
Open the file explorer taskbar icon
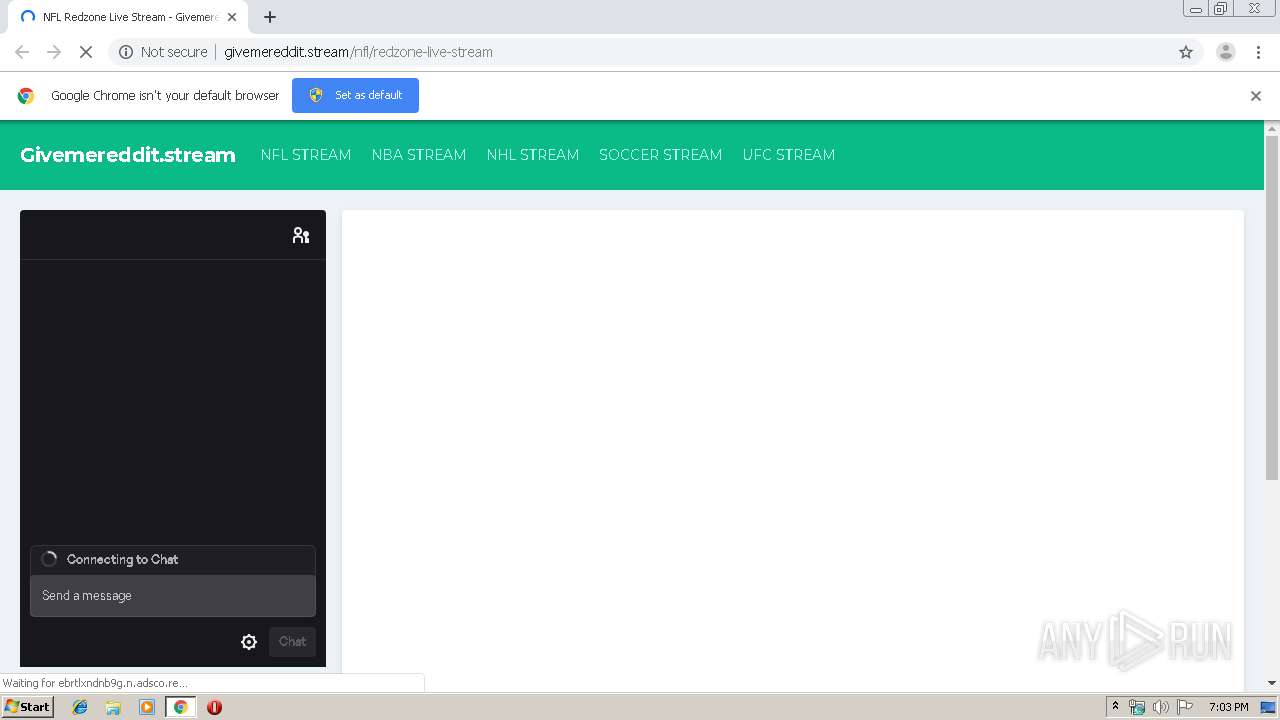113,707
